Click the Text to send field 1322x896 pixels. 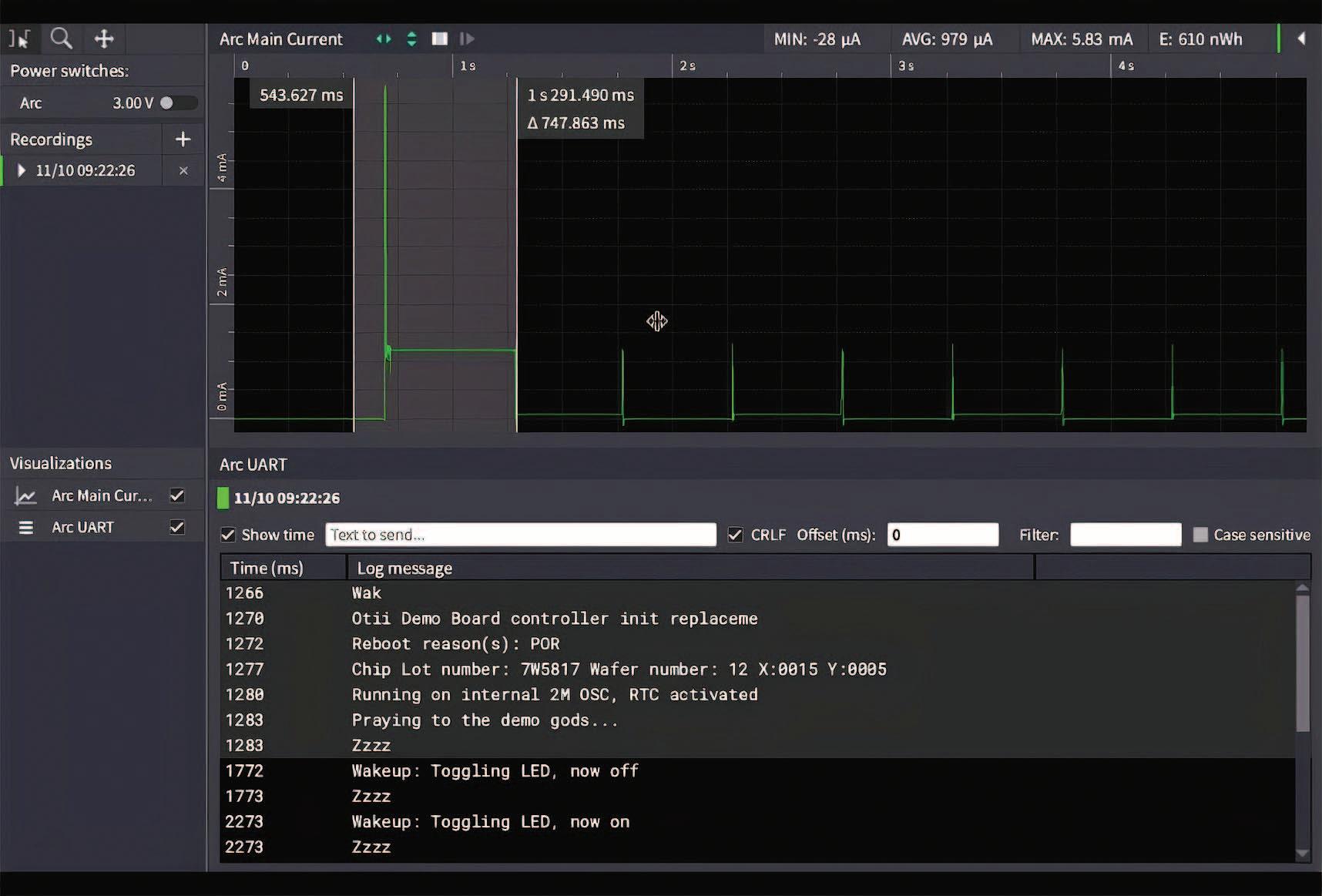tap(520, 535)
